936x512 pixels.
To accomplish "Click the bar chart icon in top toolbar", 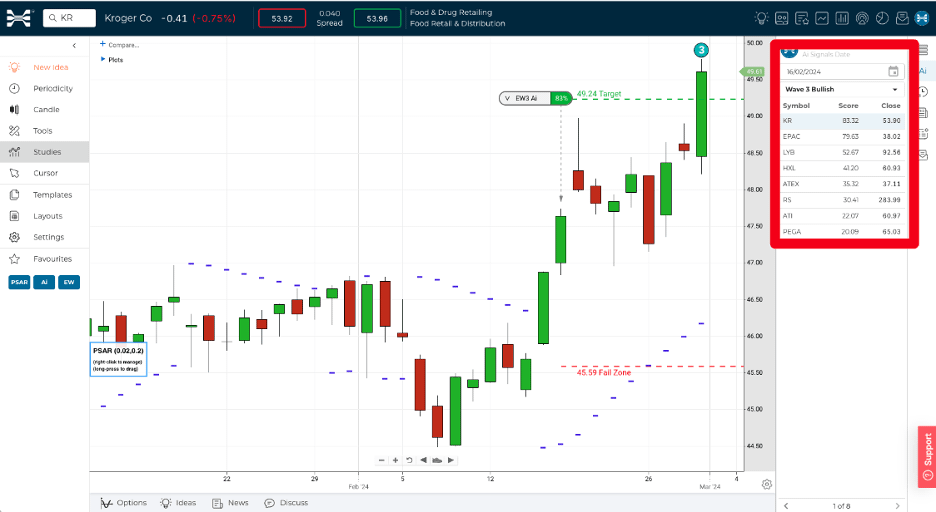I will click(x=842, y=18).
